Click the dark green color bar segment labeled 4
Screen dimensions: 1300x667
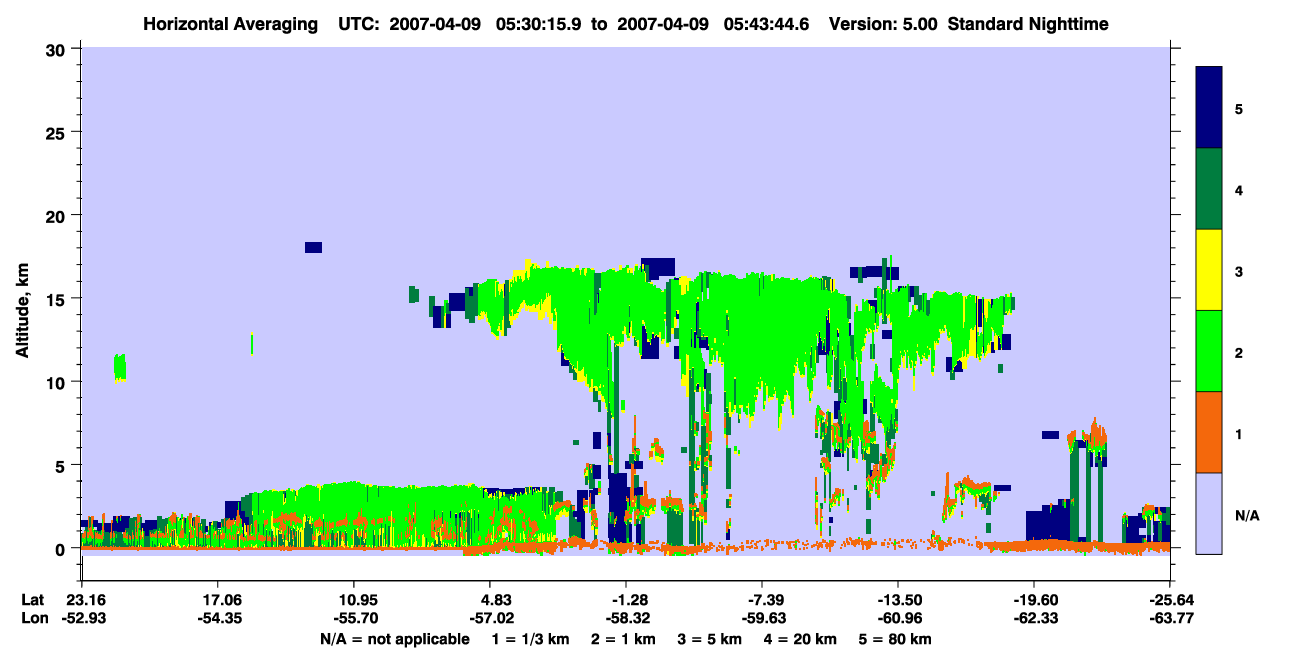tap(1209, 189)
